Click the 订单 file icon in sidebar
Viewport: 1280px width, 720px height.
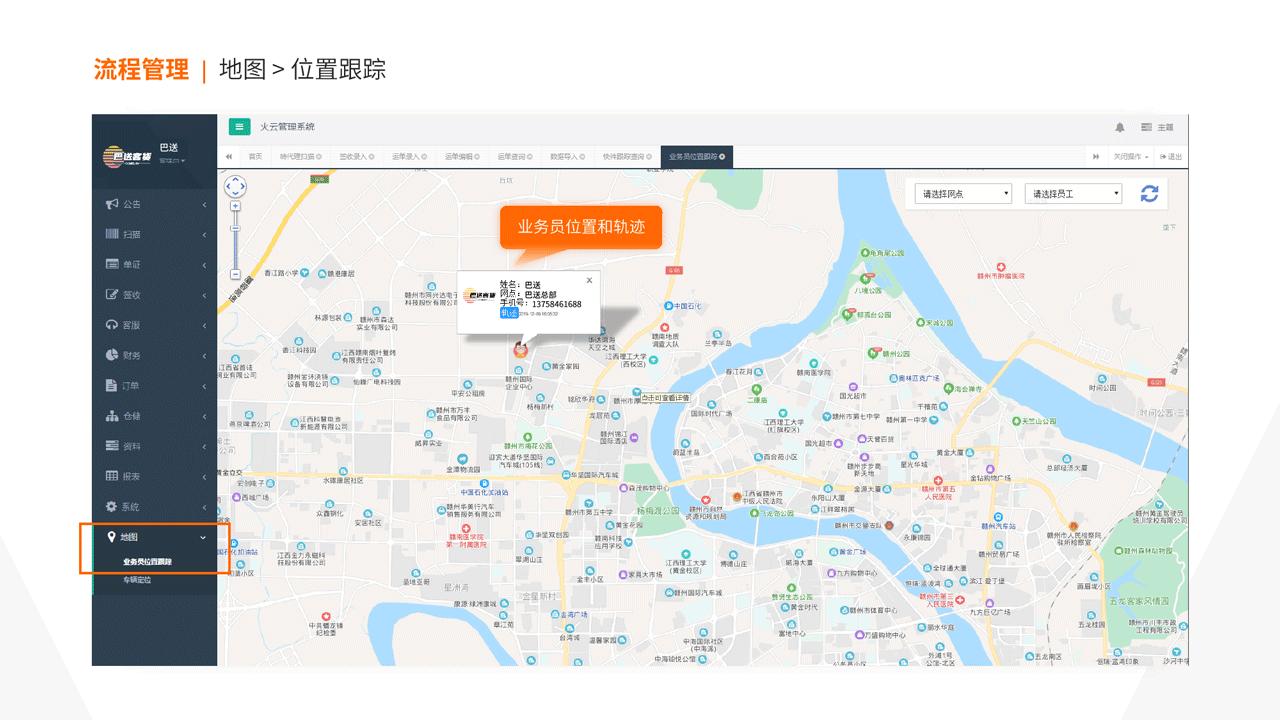112,386
